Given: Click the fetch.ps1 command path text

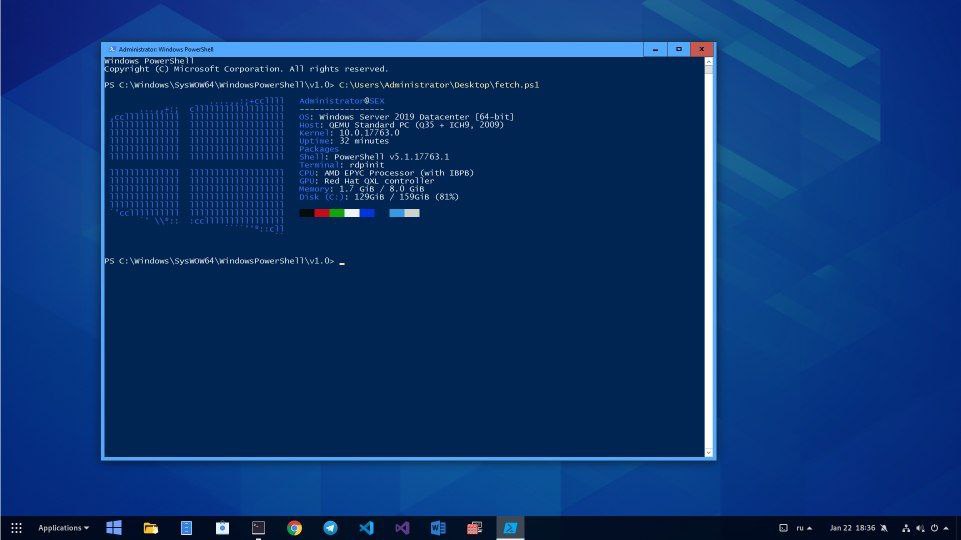Looking at the screenshot, I should pyautogui.click(x=439, y=85).
